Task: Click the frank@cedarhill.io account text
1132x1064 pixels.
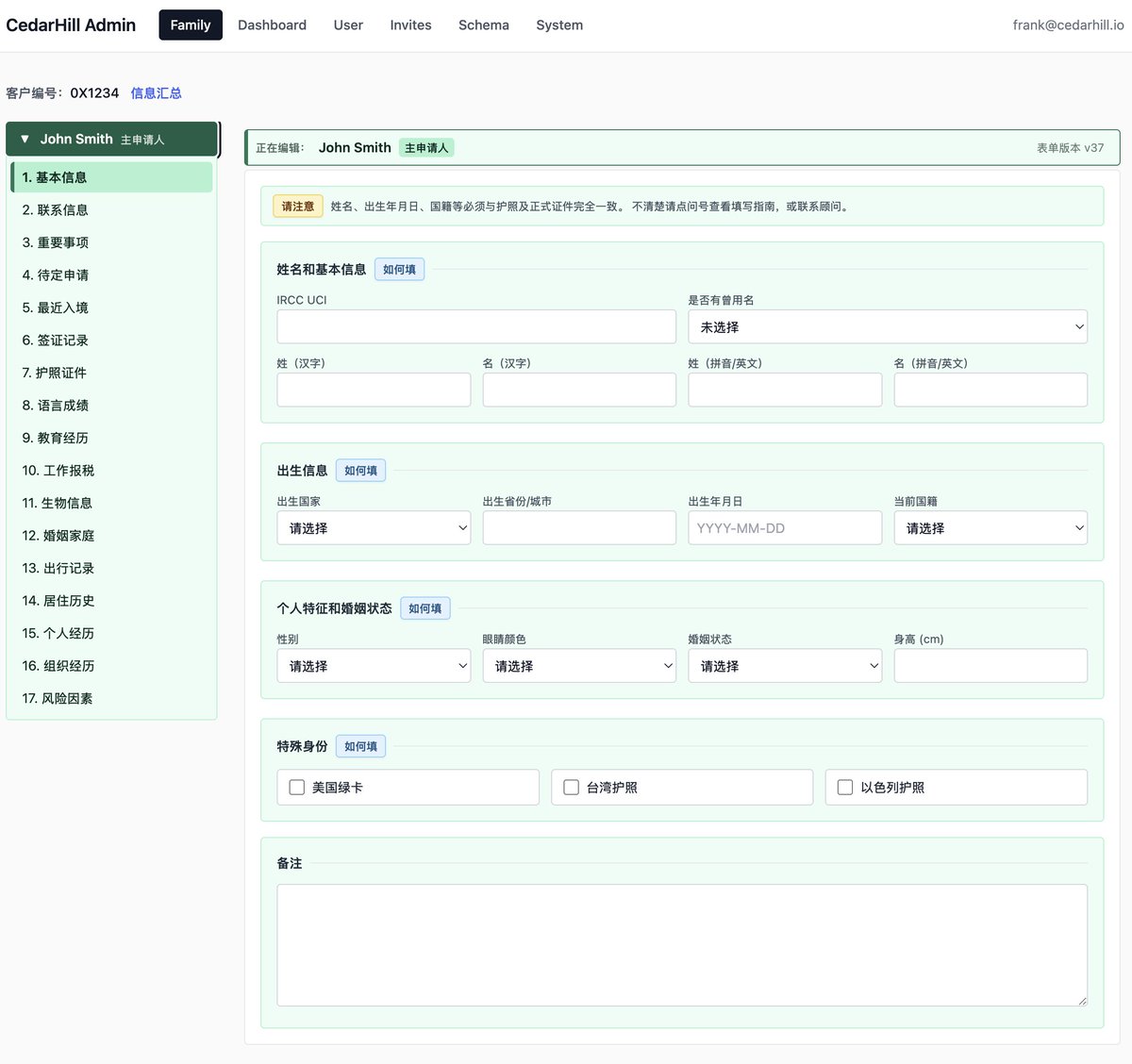Action: coord(1068,25)
